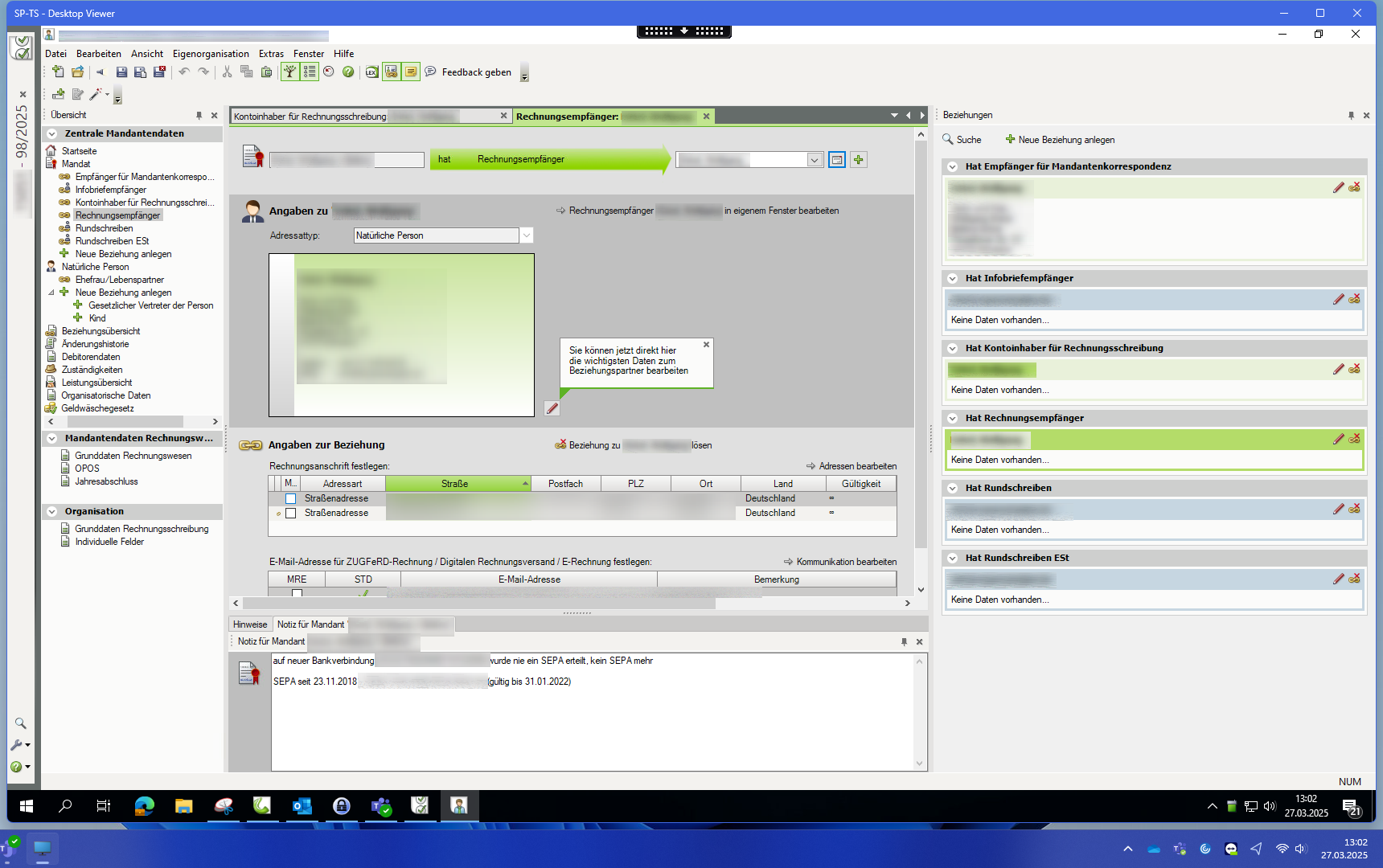Collapse the Zentrale Mandantendaten section
This screenshot has width=1383, height=868.
(52, 134)
